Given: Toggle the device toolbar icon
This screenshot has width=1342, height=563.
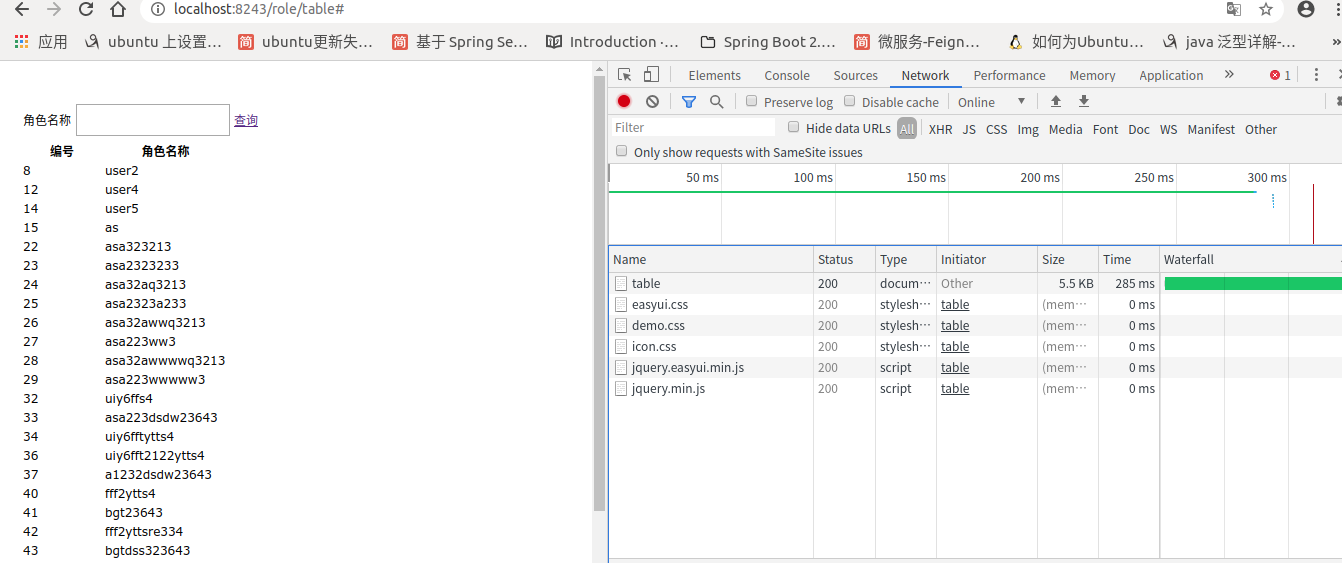Looking at the screenshot, I should [651, 75].
